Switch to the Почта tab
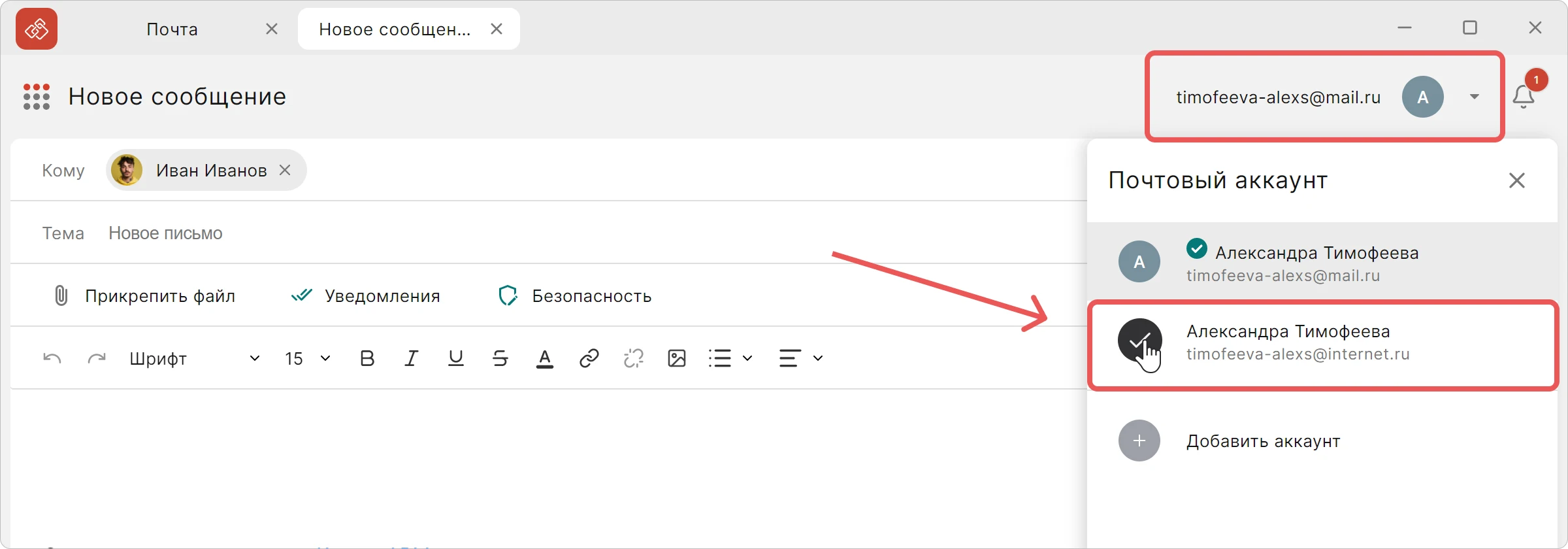Viewport: 1568px width, 549px height. [x=172, y=29]
